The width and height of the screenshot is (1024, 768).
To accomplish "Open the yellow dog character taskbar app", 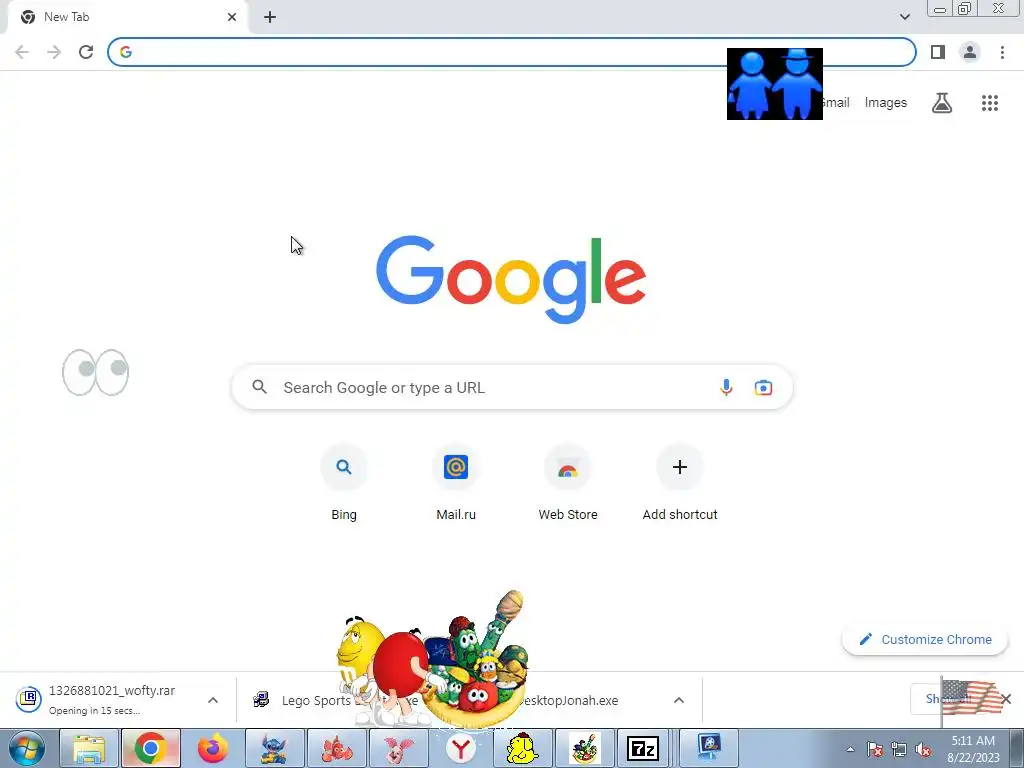I will pyautogui.click(x=522, y=748).
